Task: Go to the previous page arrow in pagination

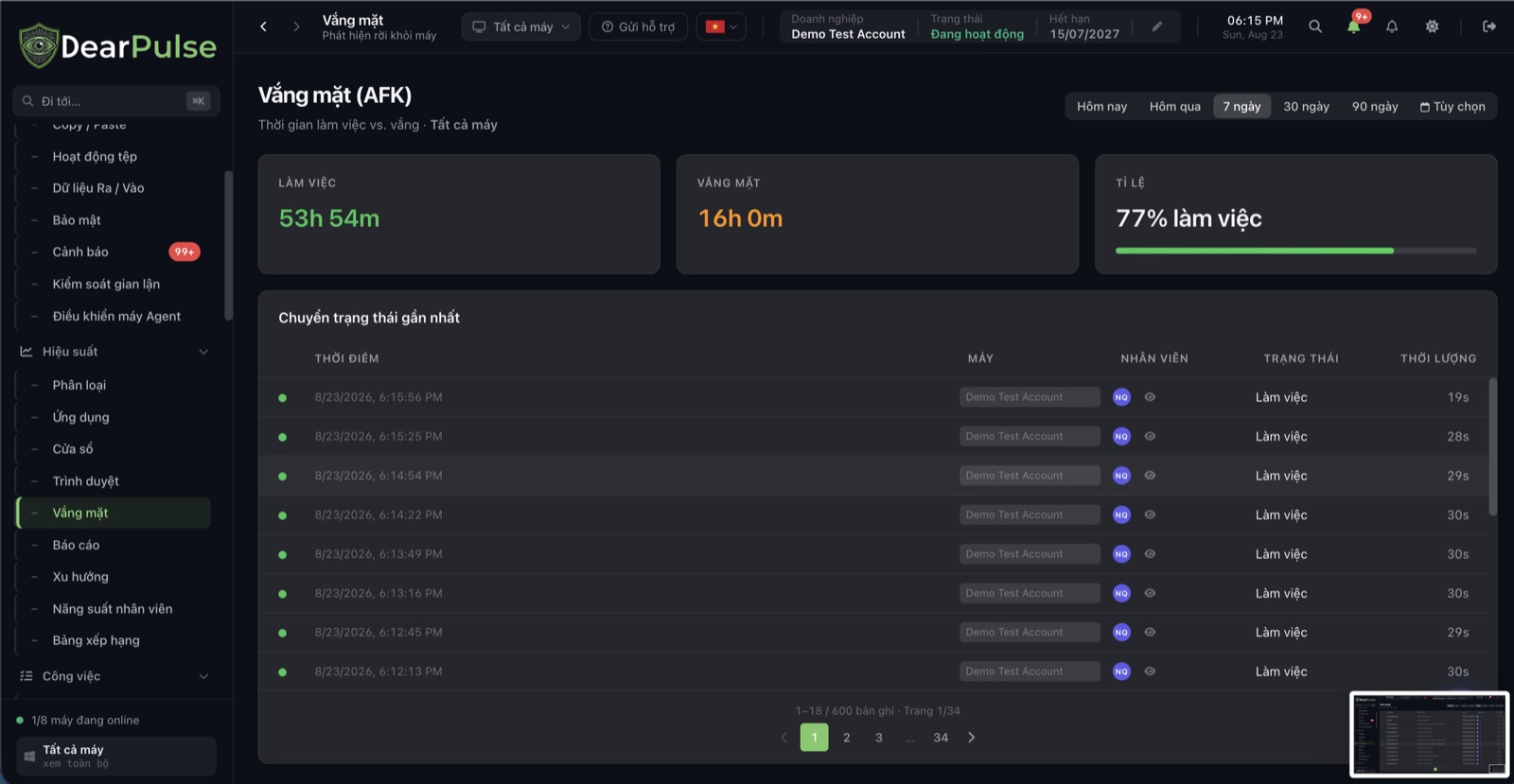Action: click(x=783, y=738)
